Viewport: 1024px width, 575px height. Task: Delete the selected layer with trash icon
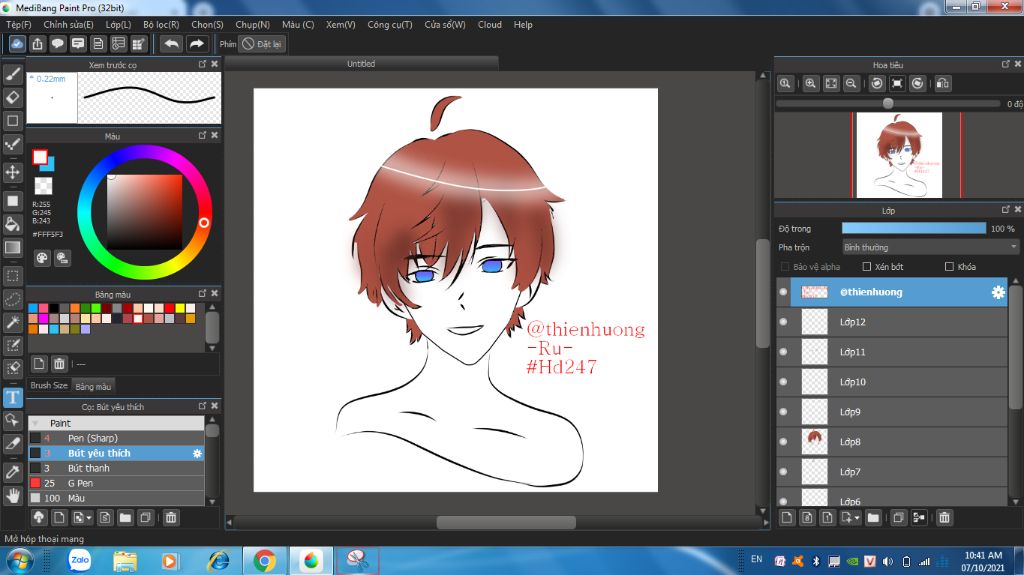(944, 518)
